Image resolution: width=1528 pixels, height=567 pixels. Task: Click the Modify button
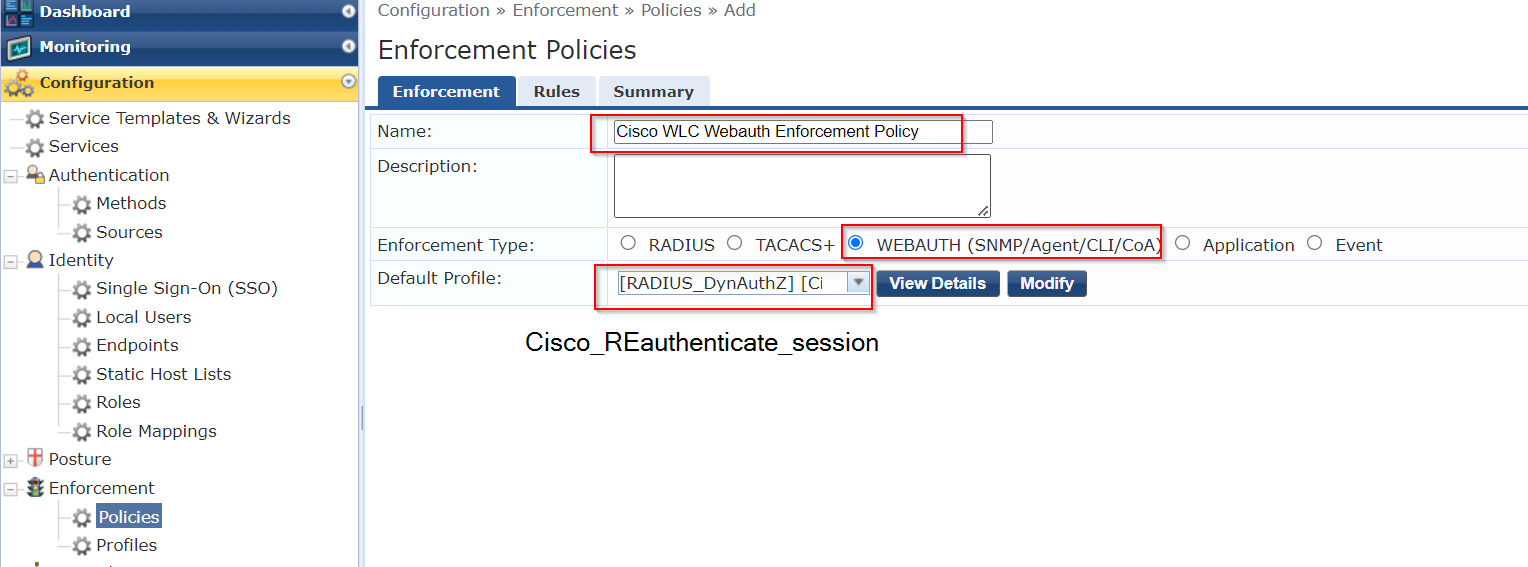coord(1047,283)
